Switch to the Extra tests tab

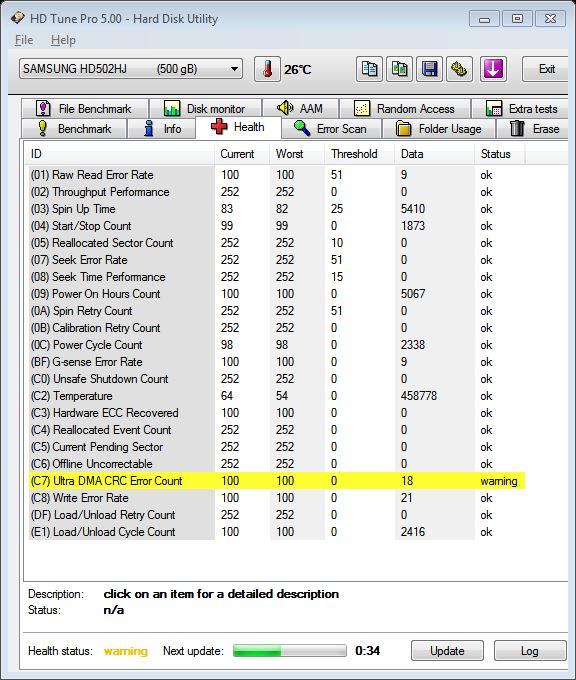[520, 108]
